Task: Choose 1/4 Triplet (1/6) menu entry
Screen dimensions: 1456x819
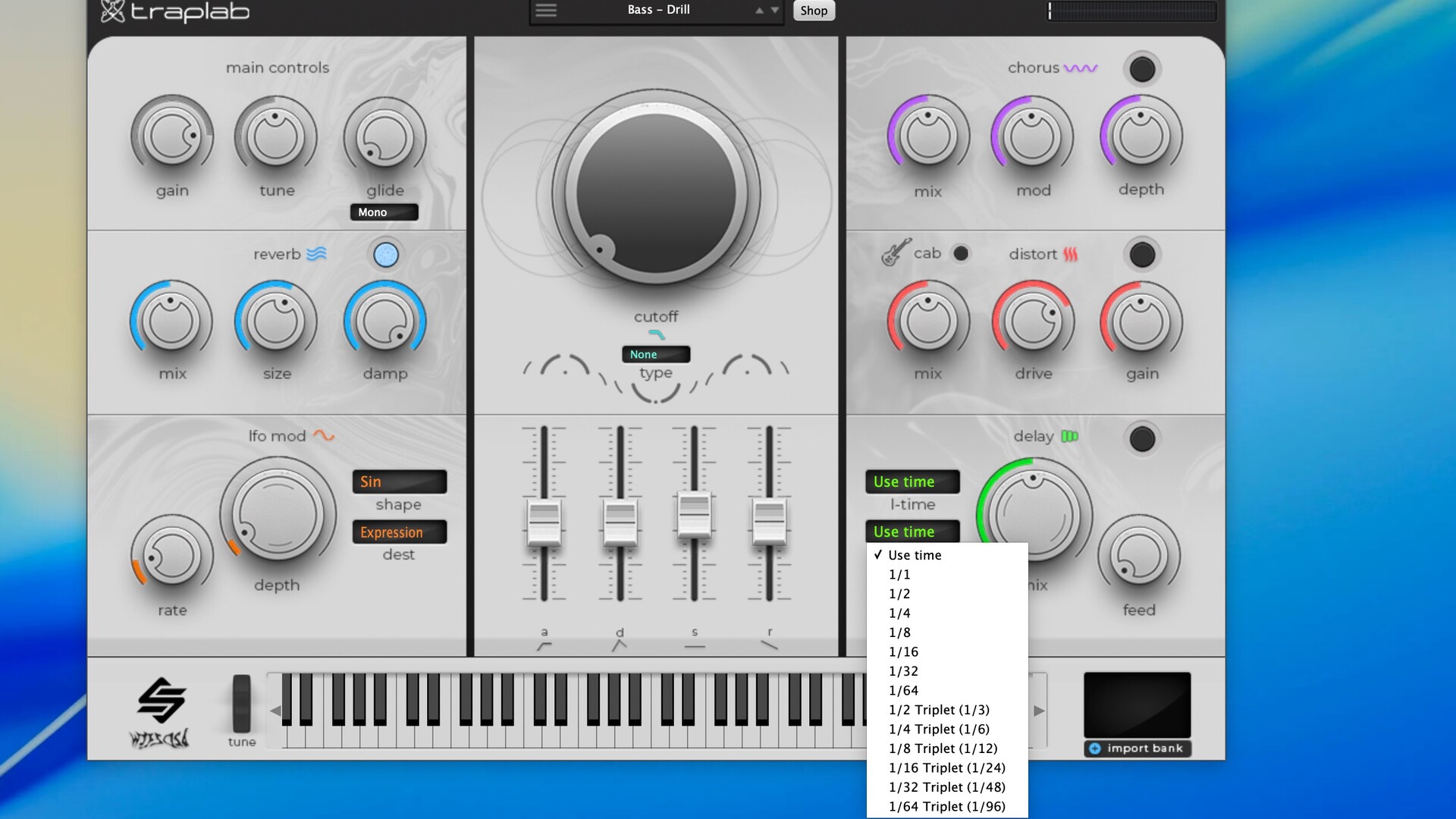Action: pyautogui.click(x=939, y=730)
